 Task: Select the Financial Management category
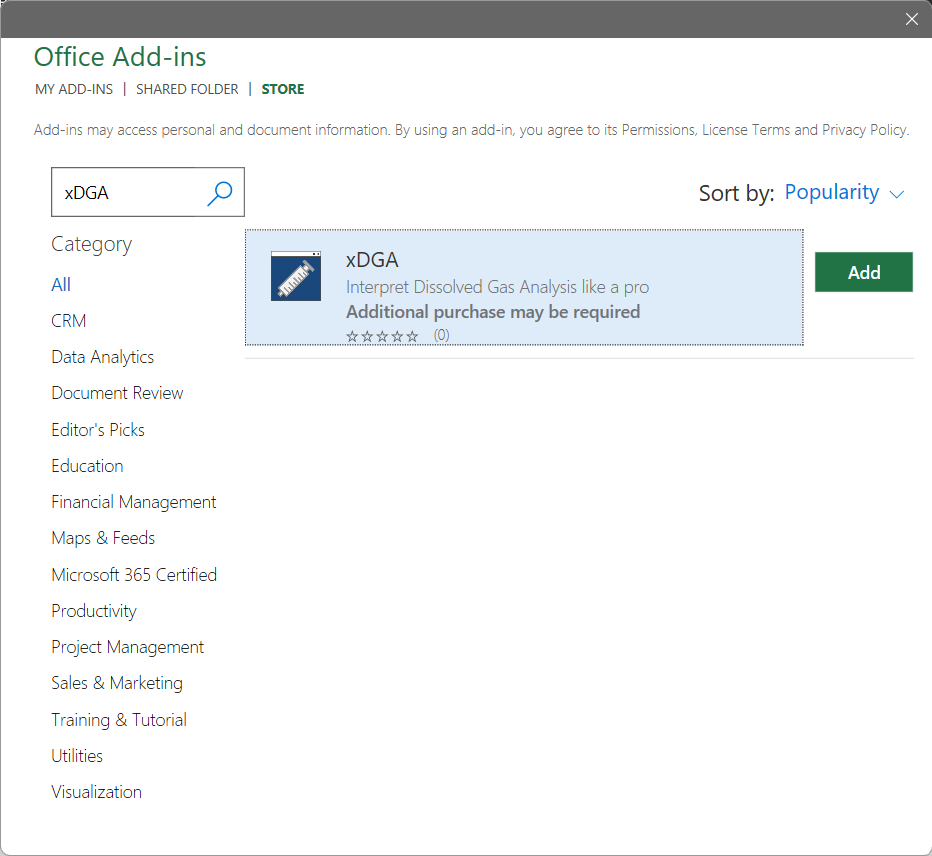pos(134,502)
